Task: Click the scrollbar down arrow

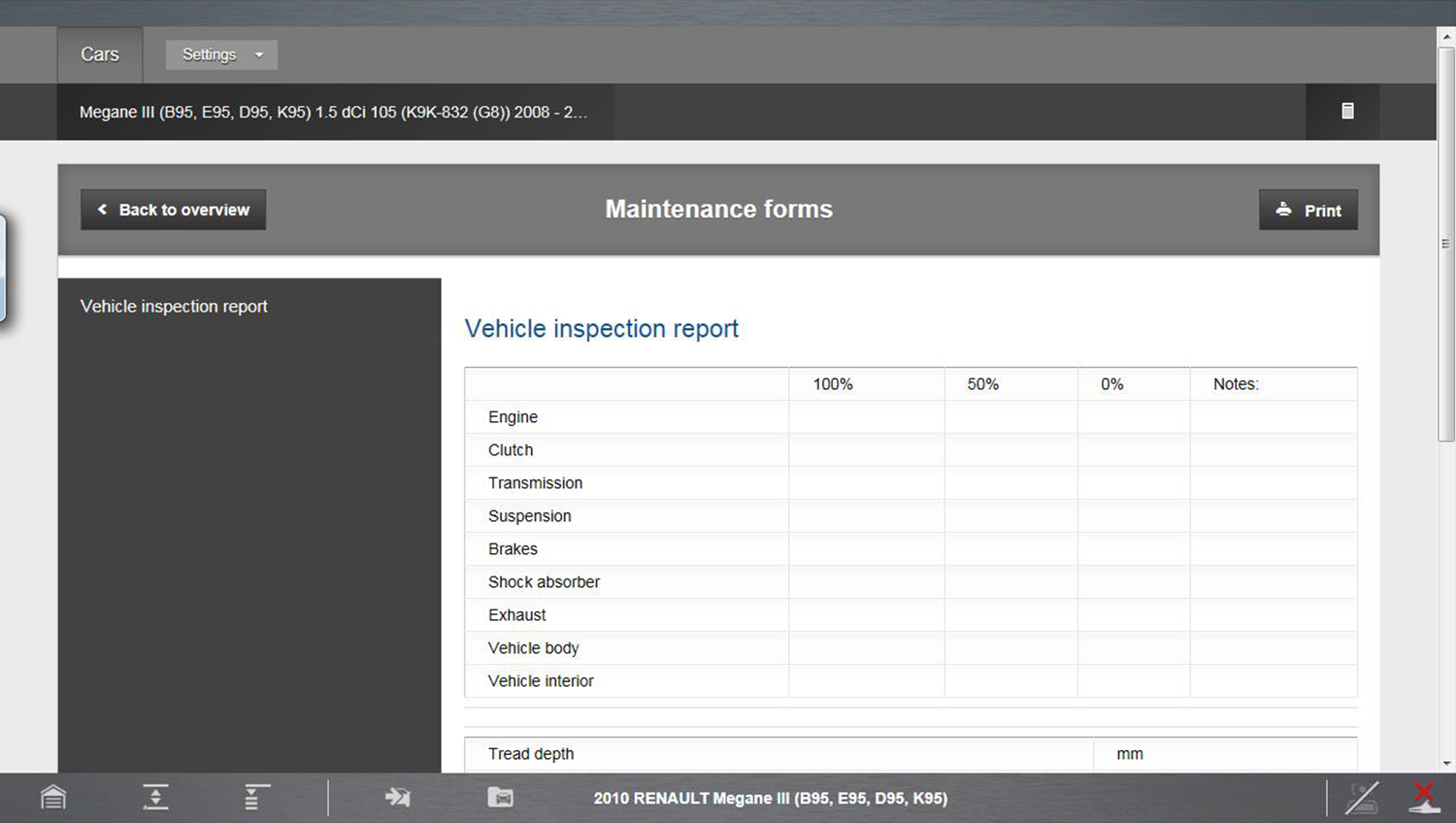Action: [1446, 764]
